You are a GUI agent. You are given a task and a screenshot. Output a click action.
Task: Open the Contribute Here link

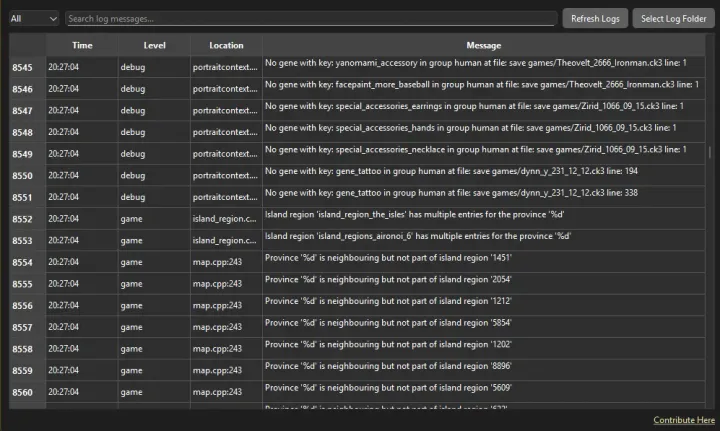[684, 420]
